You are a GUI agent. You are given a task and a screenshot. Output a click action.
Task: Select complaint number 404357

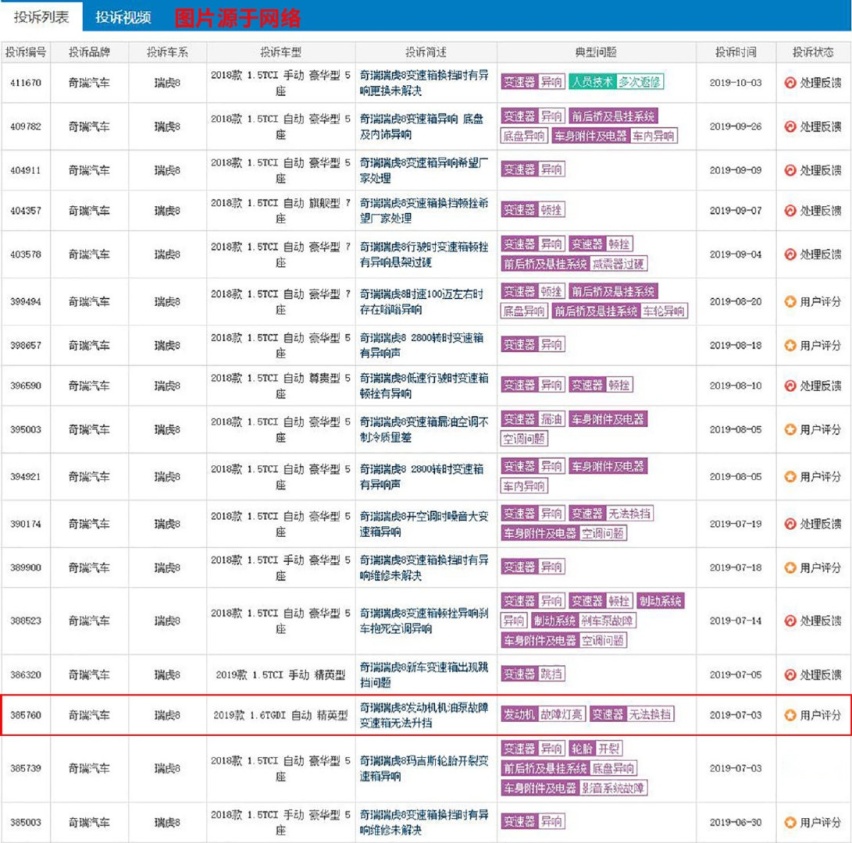pos(26,210)
